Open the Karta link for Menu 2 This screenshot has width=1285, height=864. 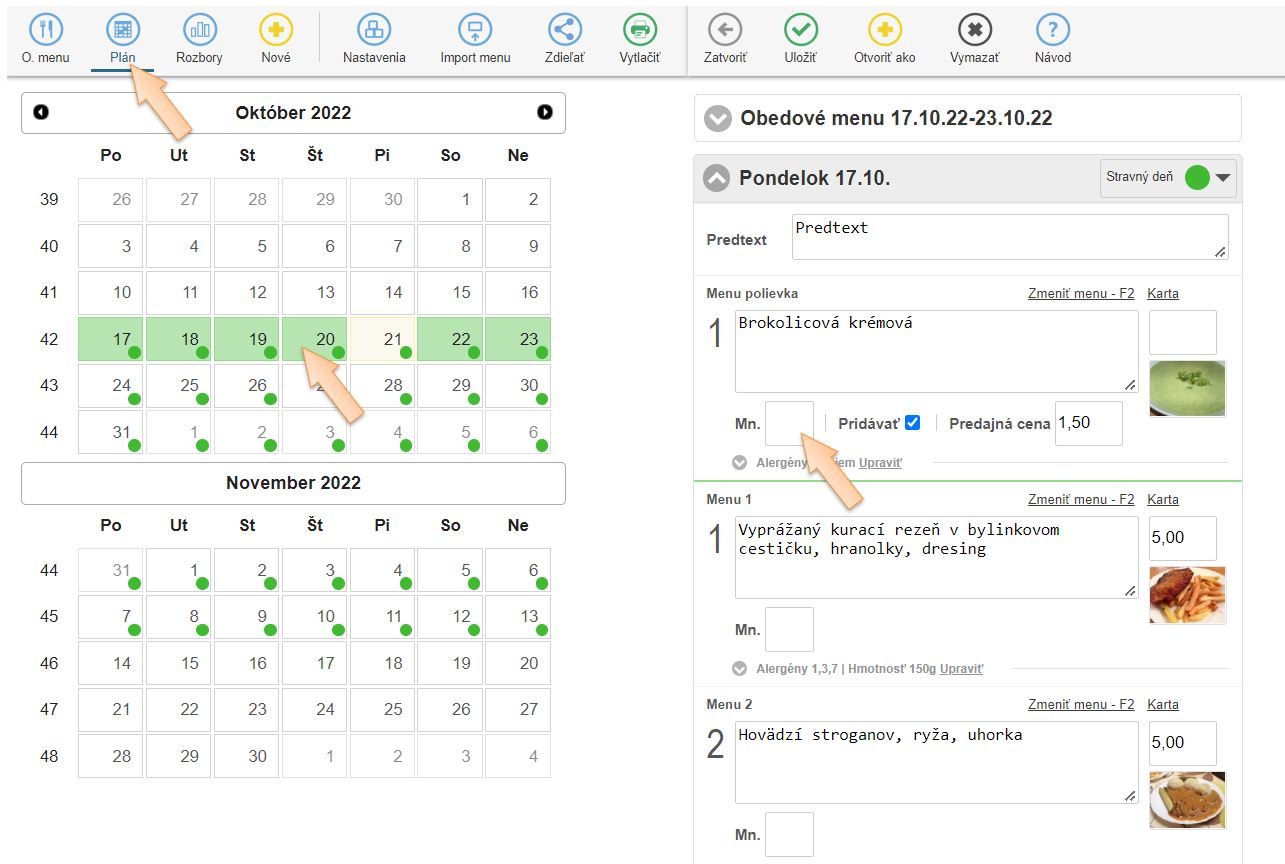pyautogui.click(x=1162, y=704)
